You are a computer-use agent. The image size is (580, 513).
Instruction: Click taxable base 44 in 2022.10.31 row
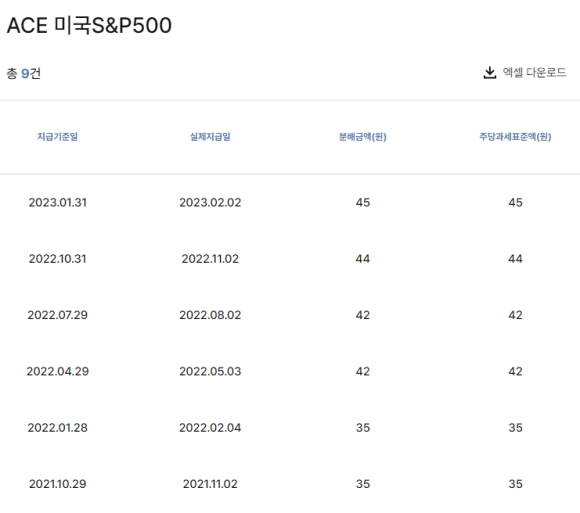(x=515, y=259)
